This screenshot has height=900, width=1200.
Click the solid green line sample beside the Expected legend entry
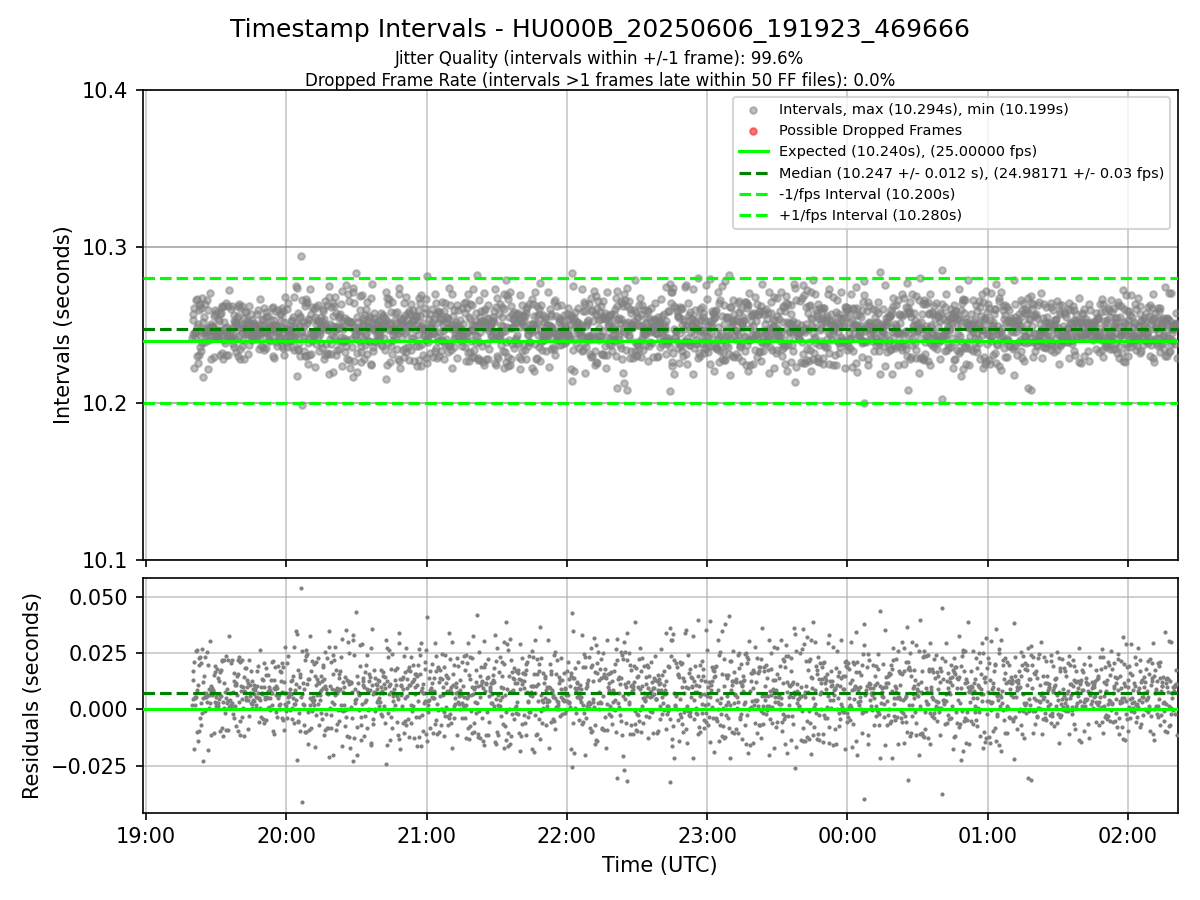[754, 152]
